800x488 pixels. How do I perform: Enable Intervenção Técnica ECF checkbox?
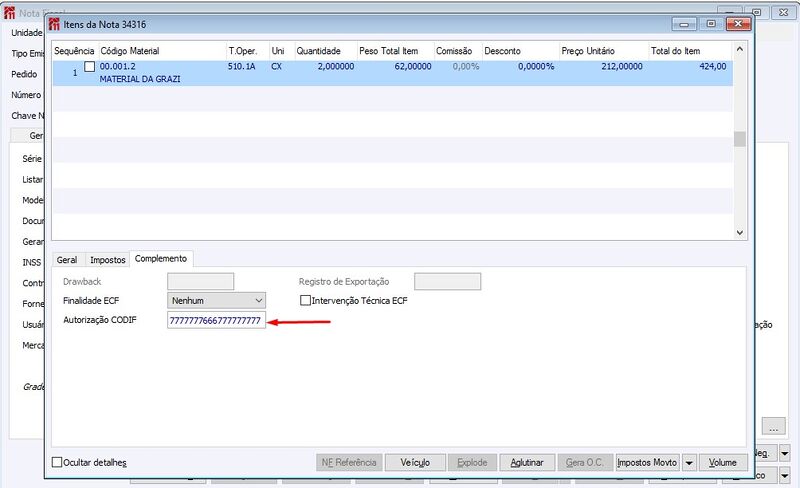pos(305,301)
